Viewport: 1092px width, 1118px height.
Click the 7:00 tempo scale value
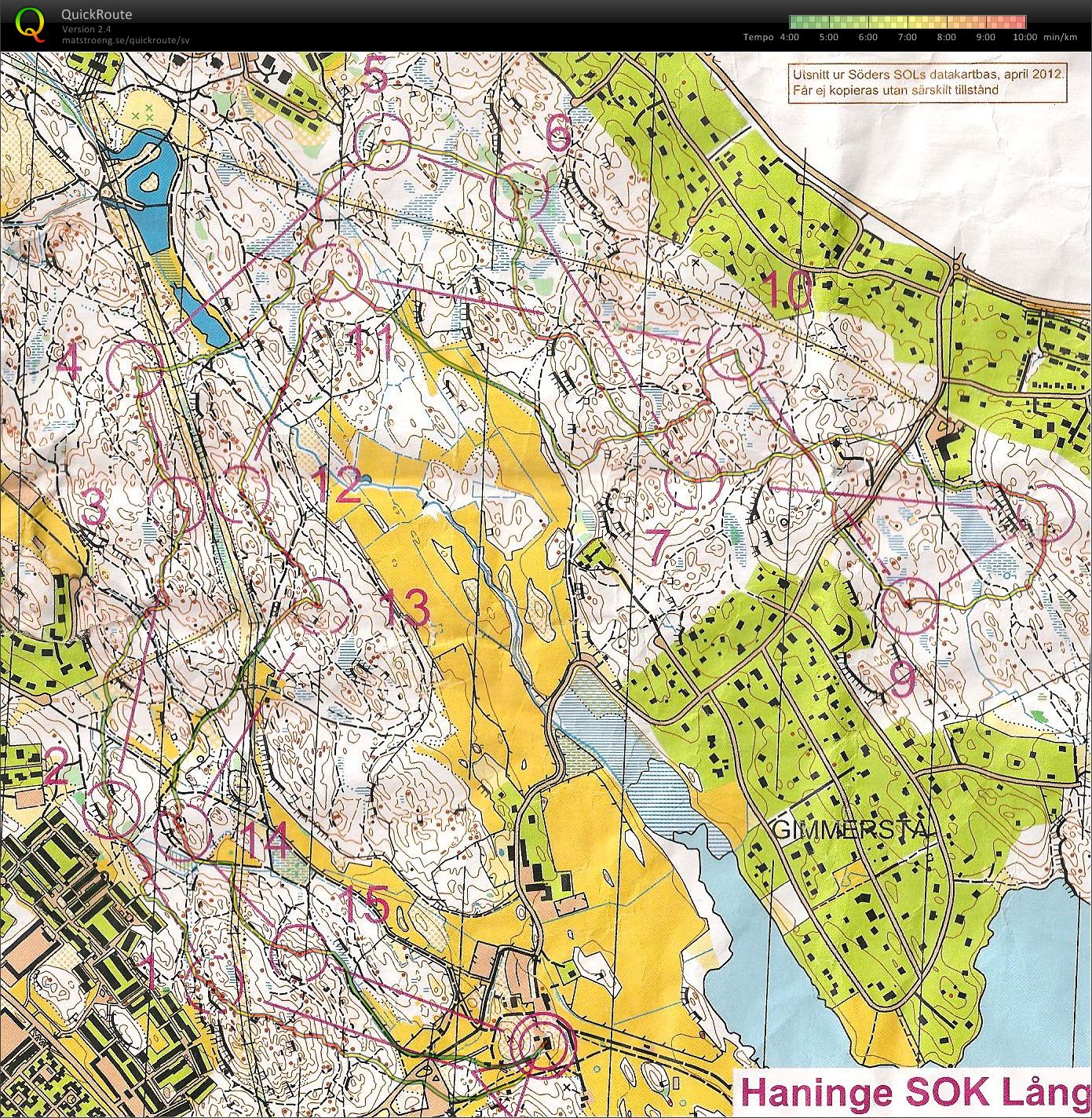908,37
